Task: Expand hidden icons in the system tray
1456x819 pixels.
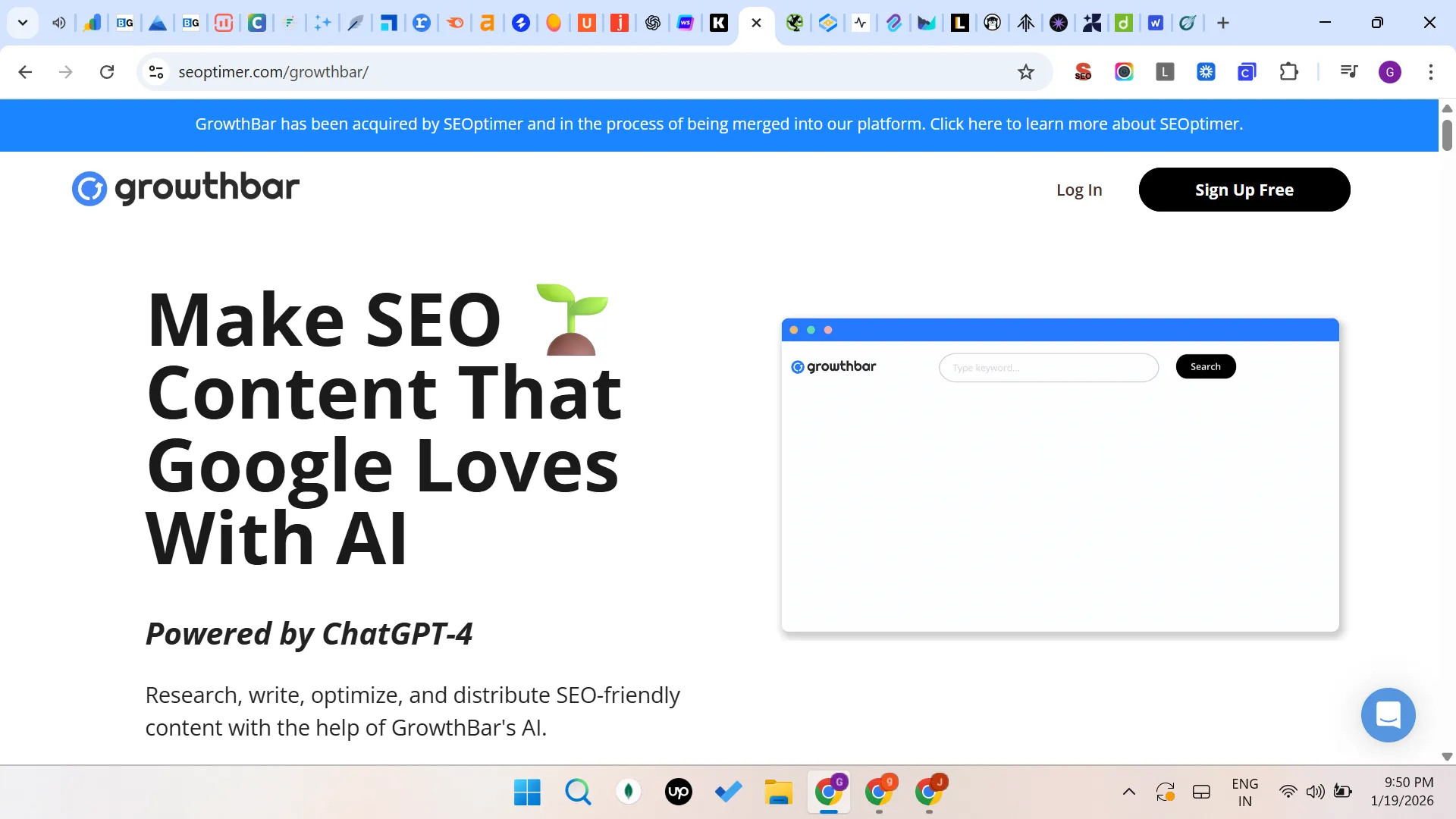Action: [1128, 792]
